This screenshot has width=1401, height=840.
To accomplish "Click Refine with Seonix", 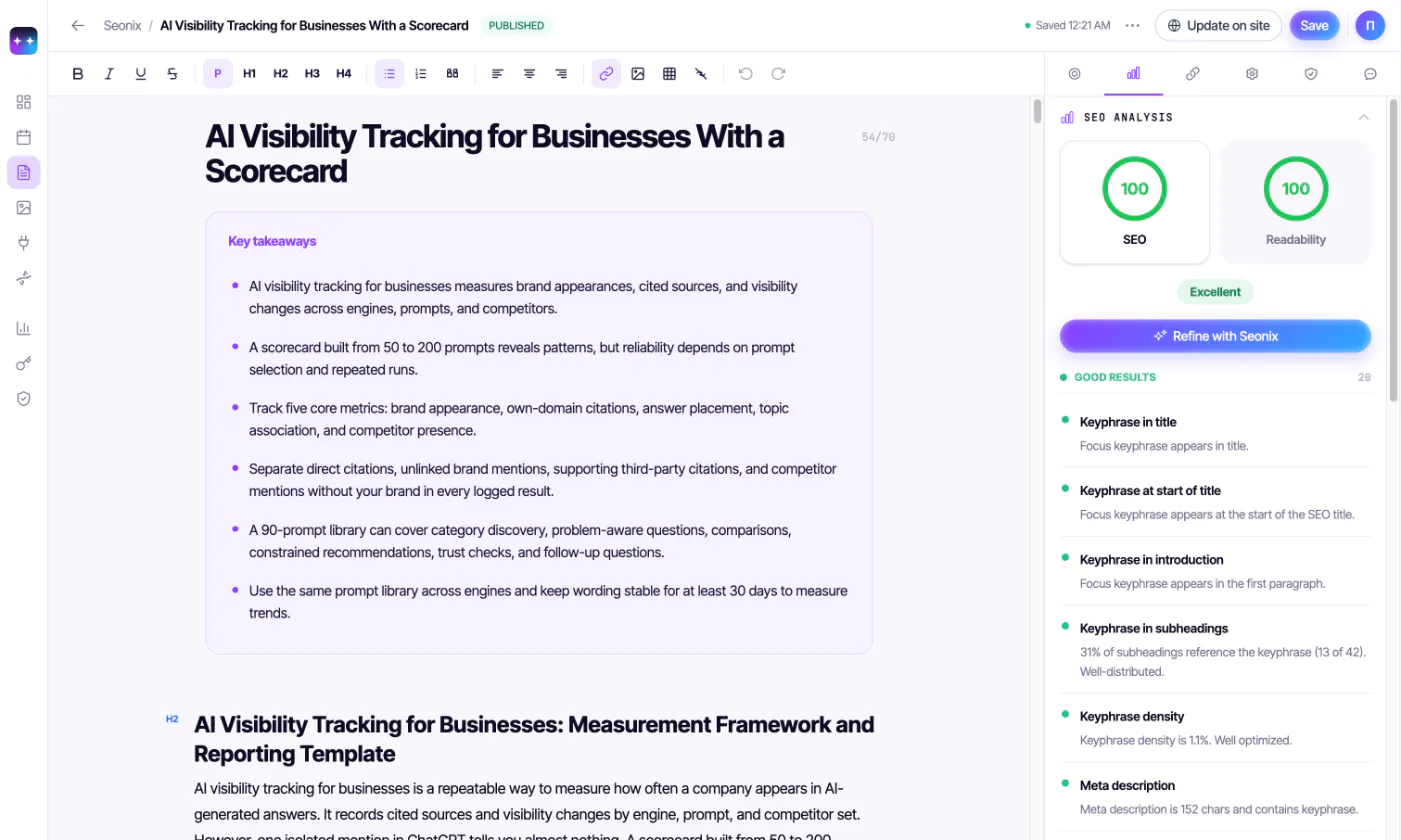I will pyautogui.click(x=1215, y=336).
